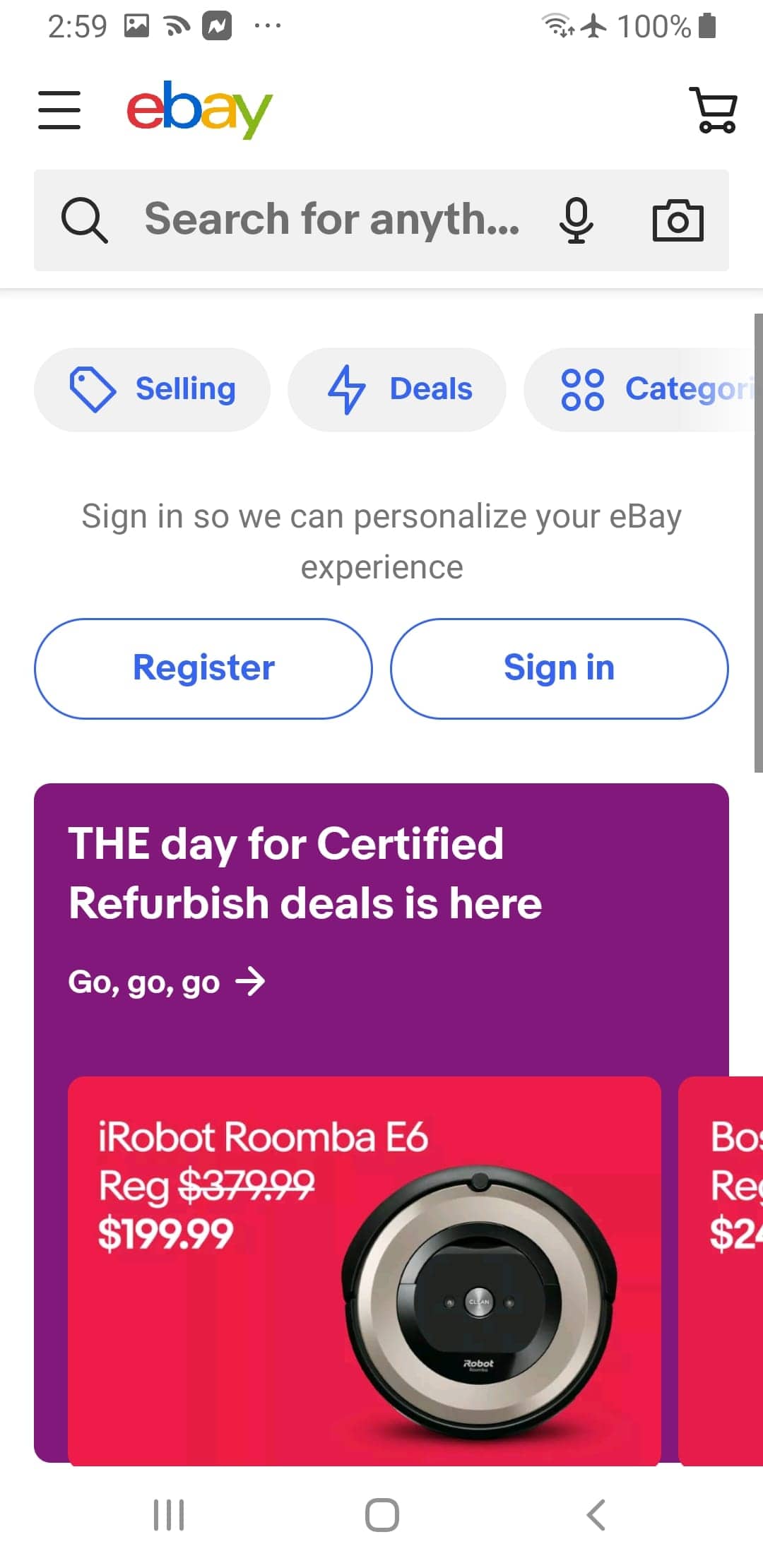This screenshot has width=763, height=1568.
Task: Start voice search with microphone icon
Action: pos(576,220)
